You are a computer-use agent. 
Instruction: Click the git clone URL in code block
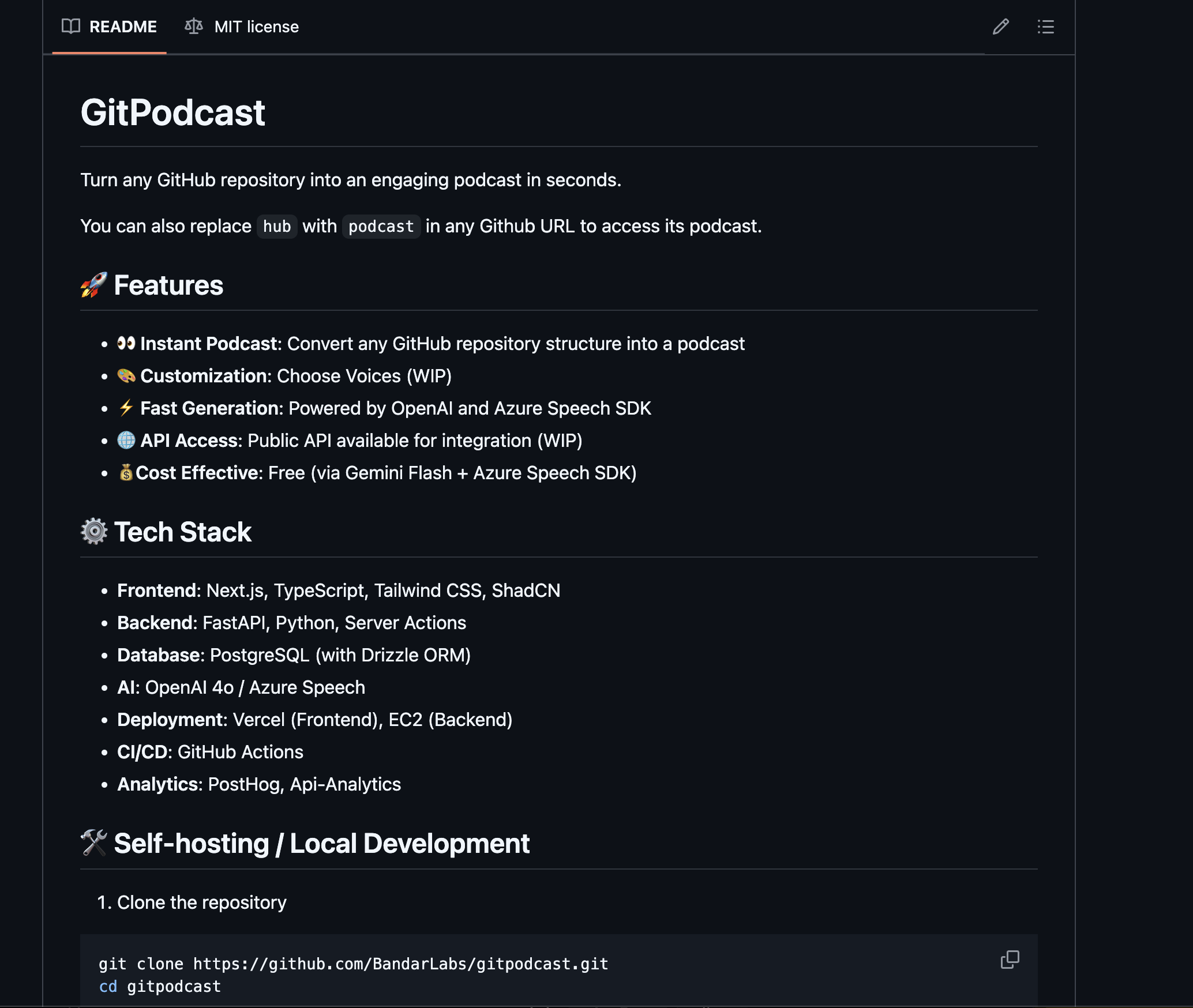tap(401, 964)
